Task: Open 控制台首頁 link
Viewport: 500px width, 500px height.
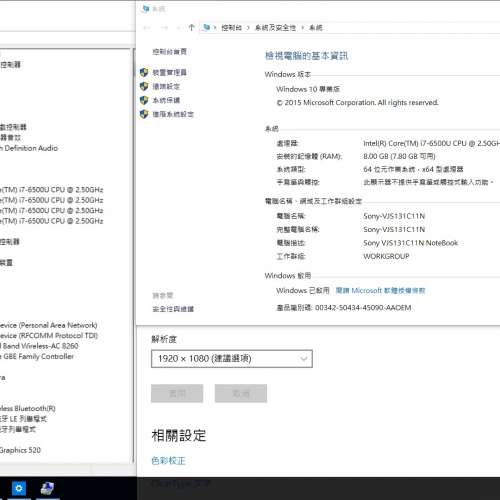Action: point(169,52)
